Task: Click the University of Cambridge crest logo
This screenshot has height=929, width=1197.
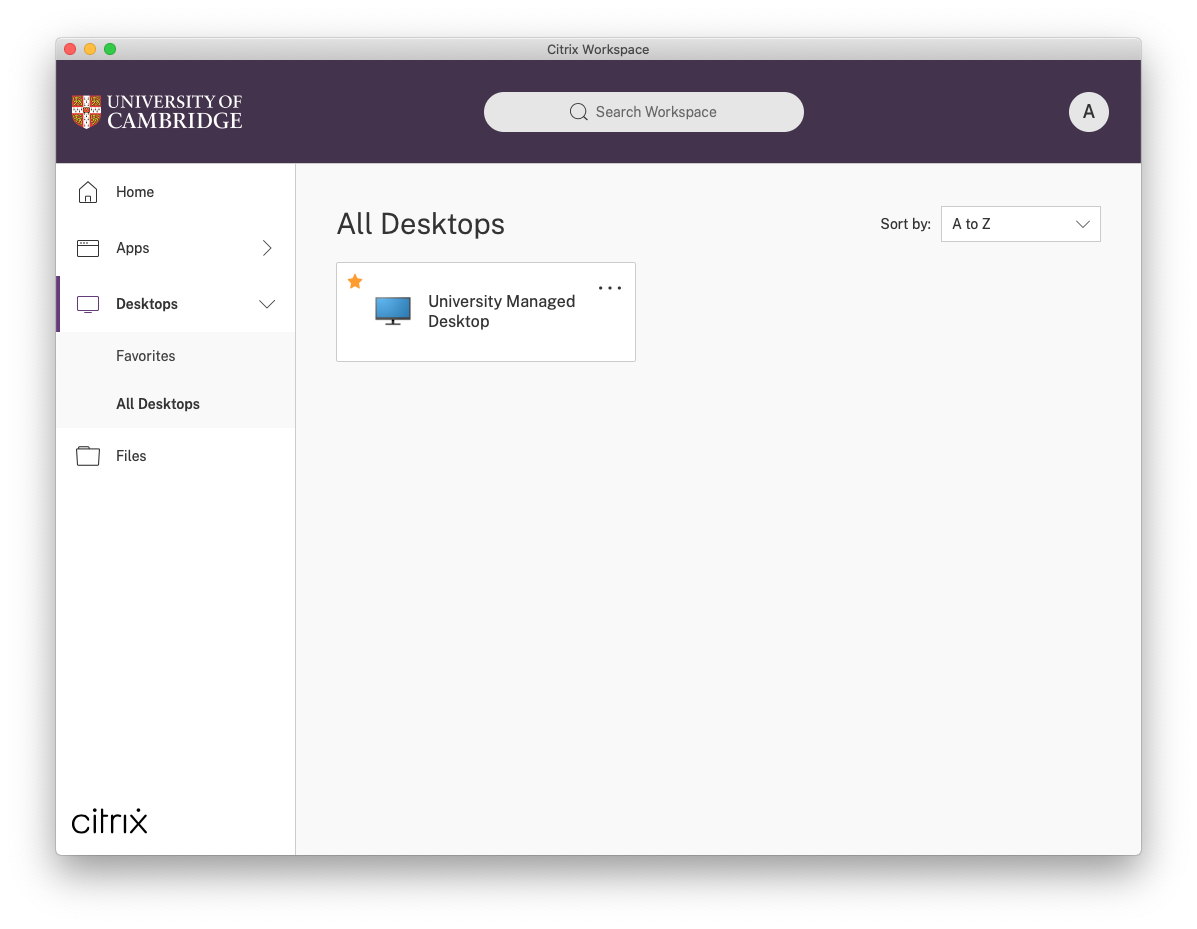Action: 85,112
